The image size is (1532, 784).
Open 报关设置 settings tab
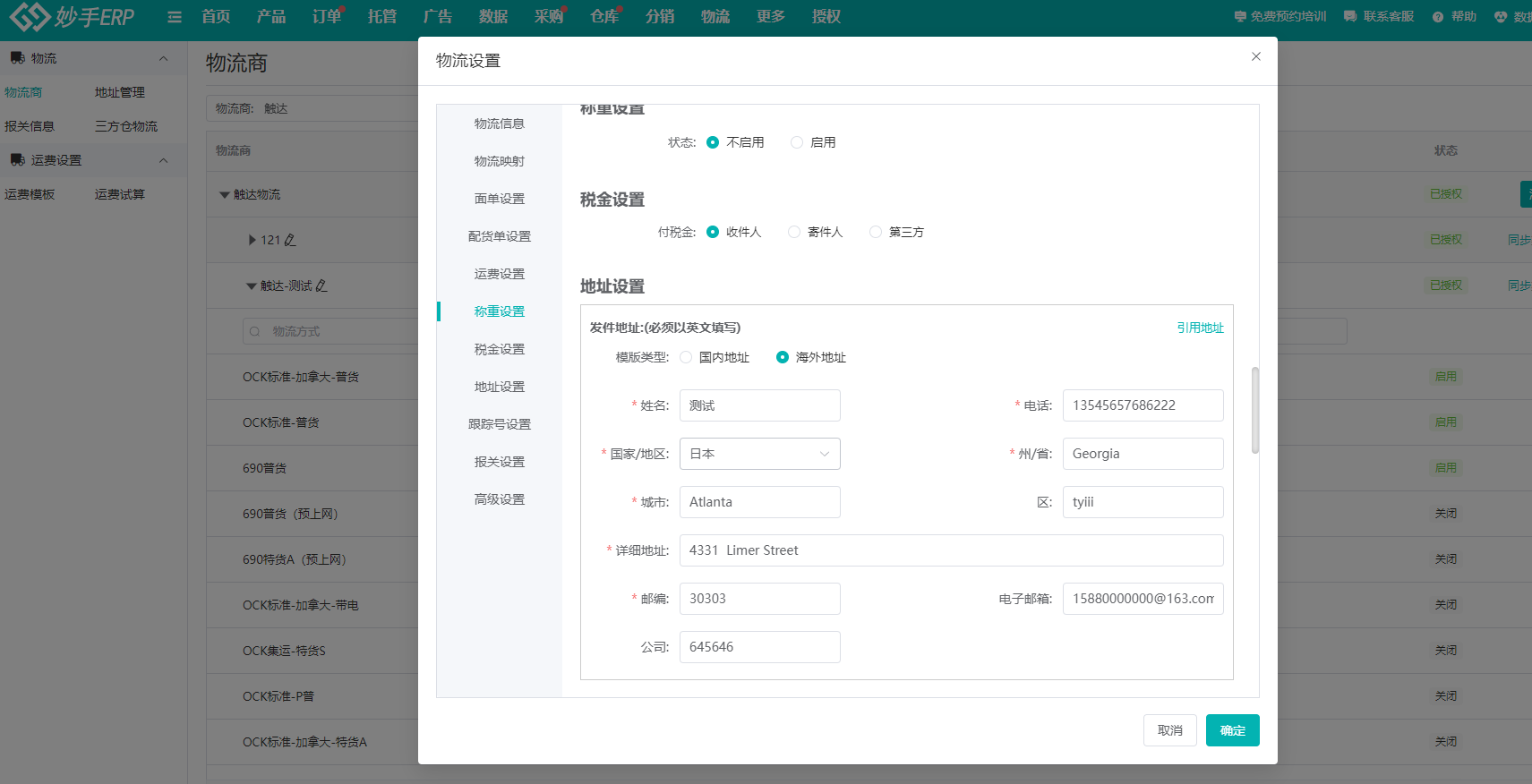pyautogui.click(x=500, y=462)
